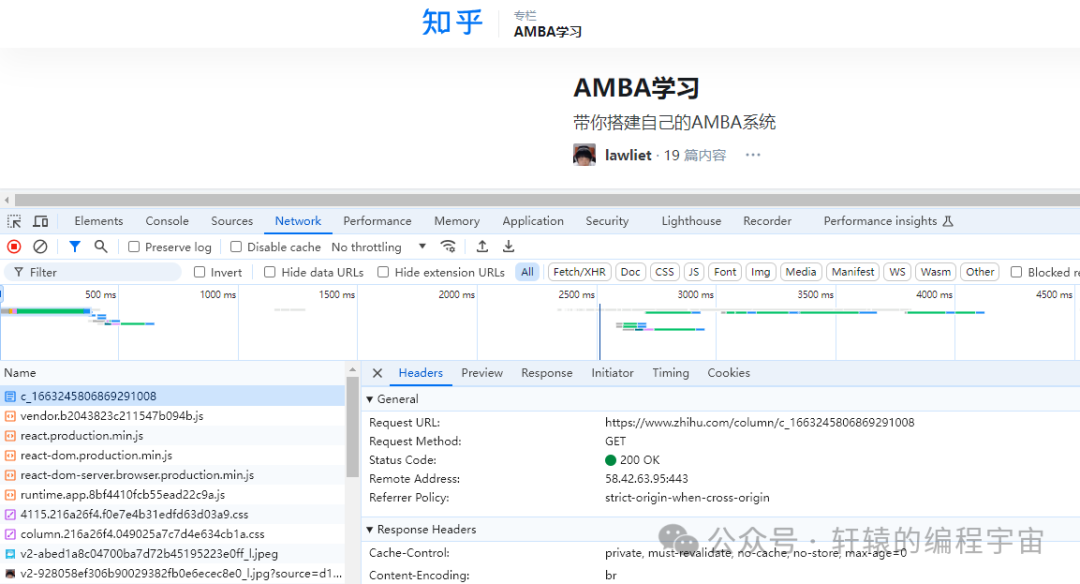Check the Invert filter checkbox
The height and width of the screenshot is (584, 1080).
coord(200,272)
